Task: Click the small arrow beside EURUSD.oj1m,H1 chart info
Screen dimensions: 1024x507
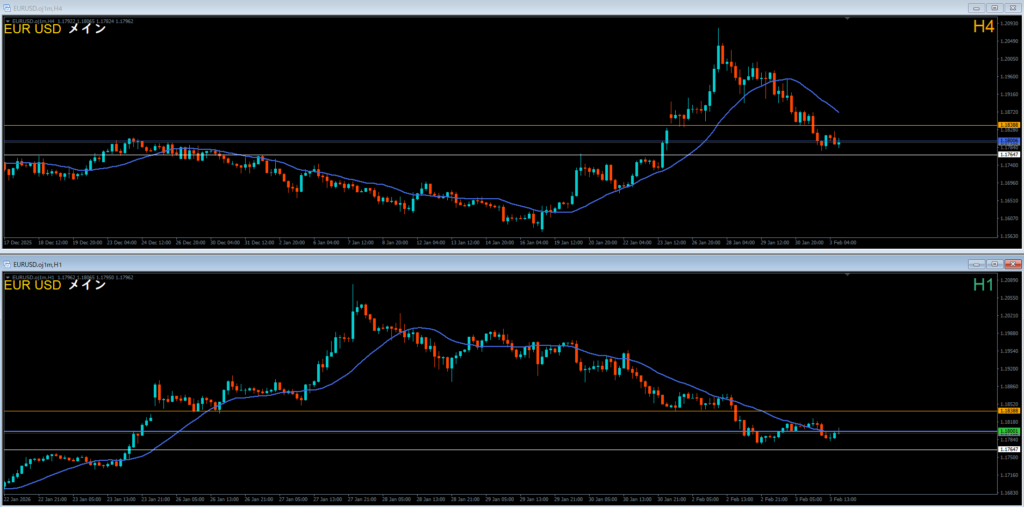Action: point(7,276)
